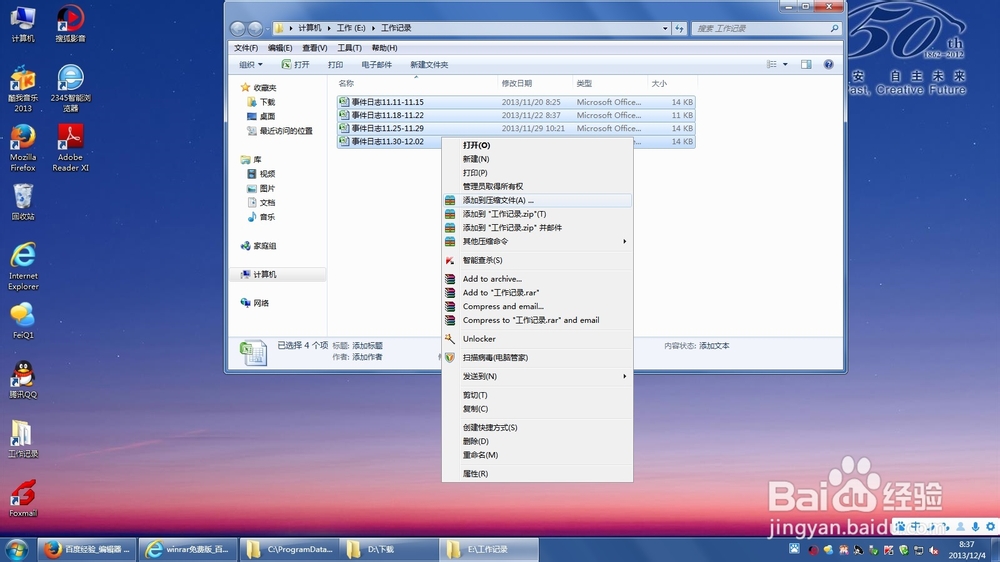Open the 查看(V) menu
Screen dimensions: 1000x562
[314, 48]
